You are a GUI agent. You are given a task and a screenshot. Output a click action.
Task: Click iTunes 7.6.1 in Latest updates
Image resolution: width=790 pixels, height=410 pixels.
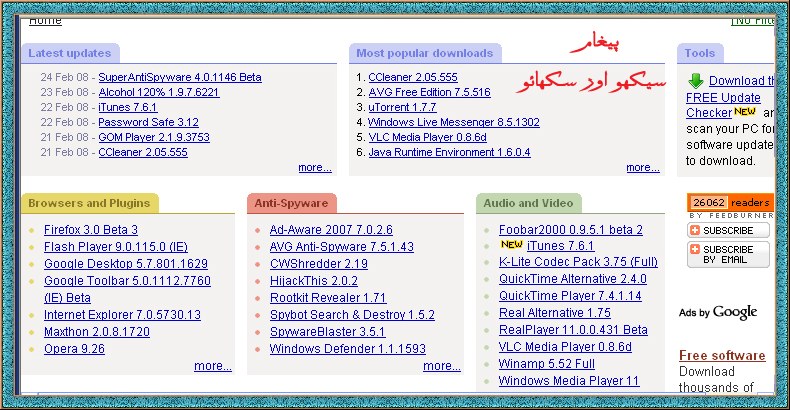click(128, 107)
